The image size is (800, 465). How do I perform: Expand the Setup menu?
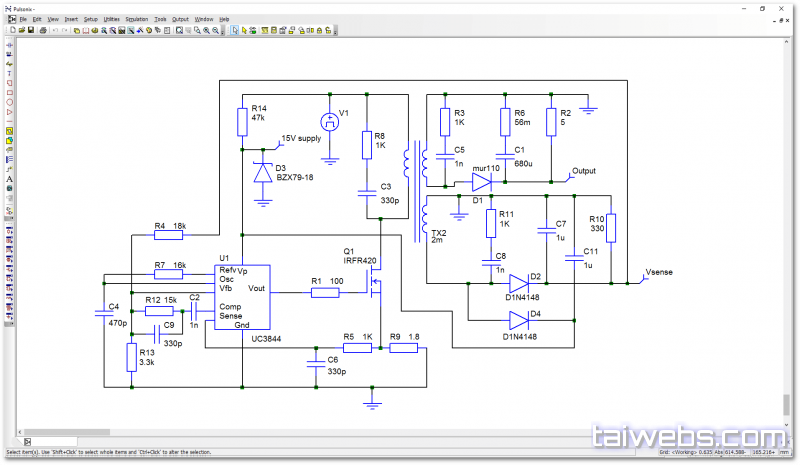tap(90, 19)
